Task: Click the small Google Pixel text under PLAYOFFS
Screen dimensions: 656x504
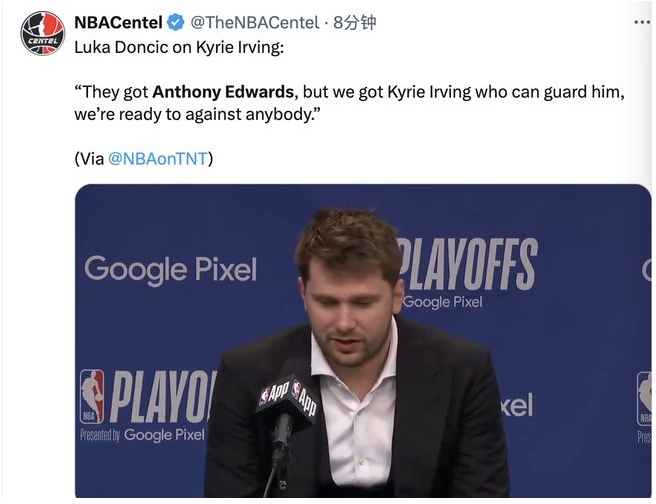Action: [x=441, y=302]
